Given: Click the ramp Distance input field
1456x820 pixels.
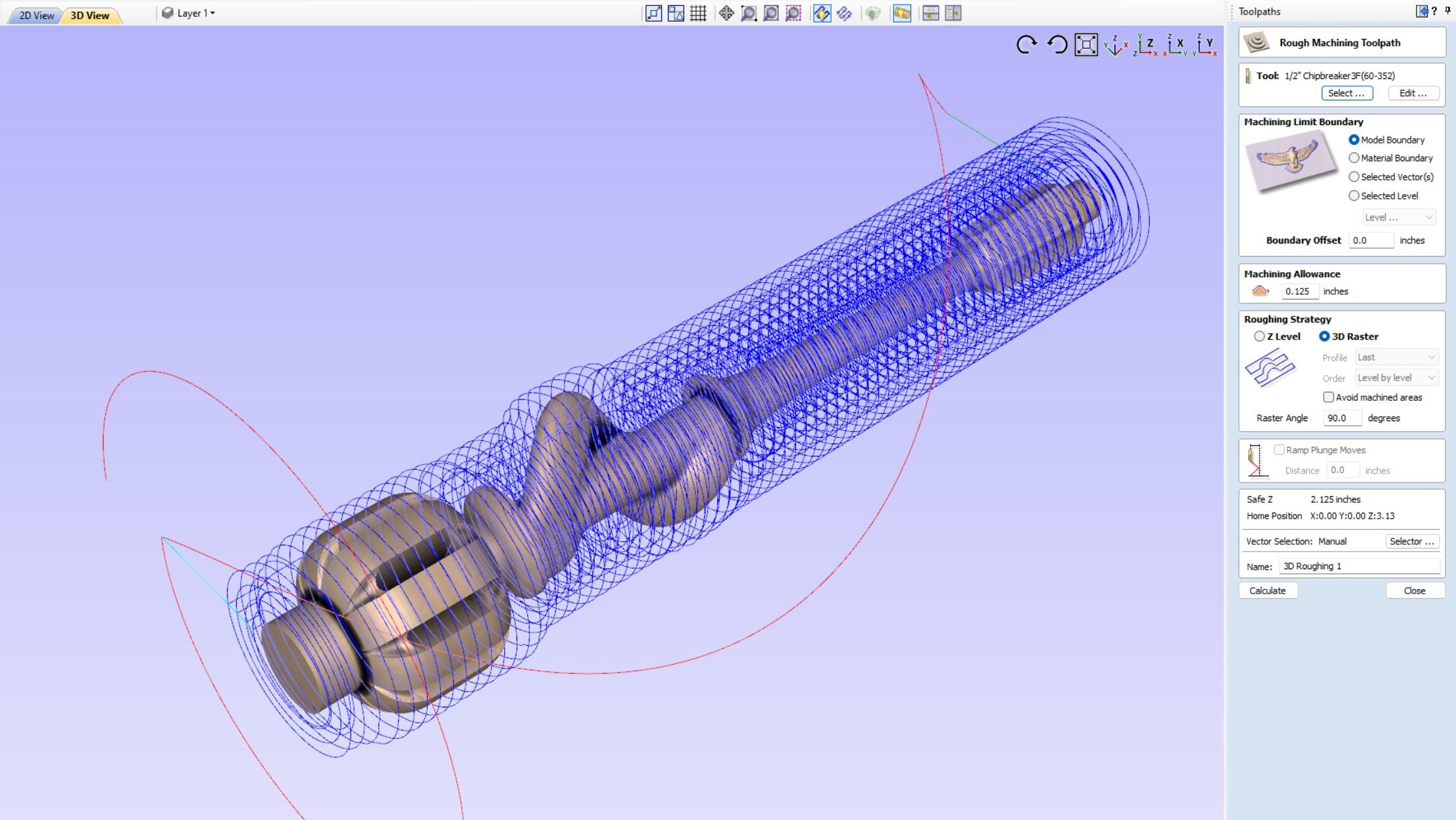Looking at the screenshot, I should (x=1343, y=471).
